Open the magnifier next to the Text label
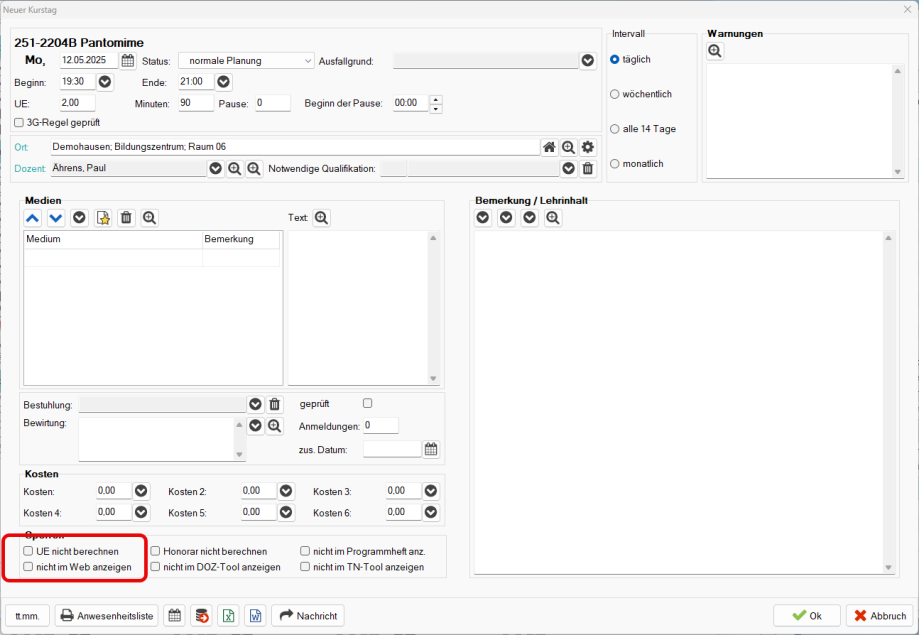 pos(321,218)
